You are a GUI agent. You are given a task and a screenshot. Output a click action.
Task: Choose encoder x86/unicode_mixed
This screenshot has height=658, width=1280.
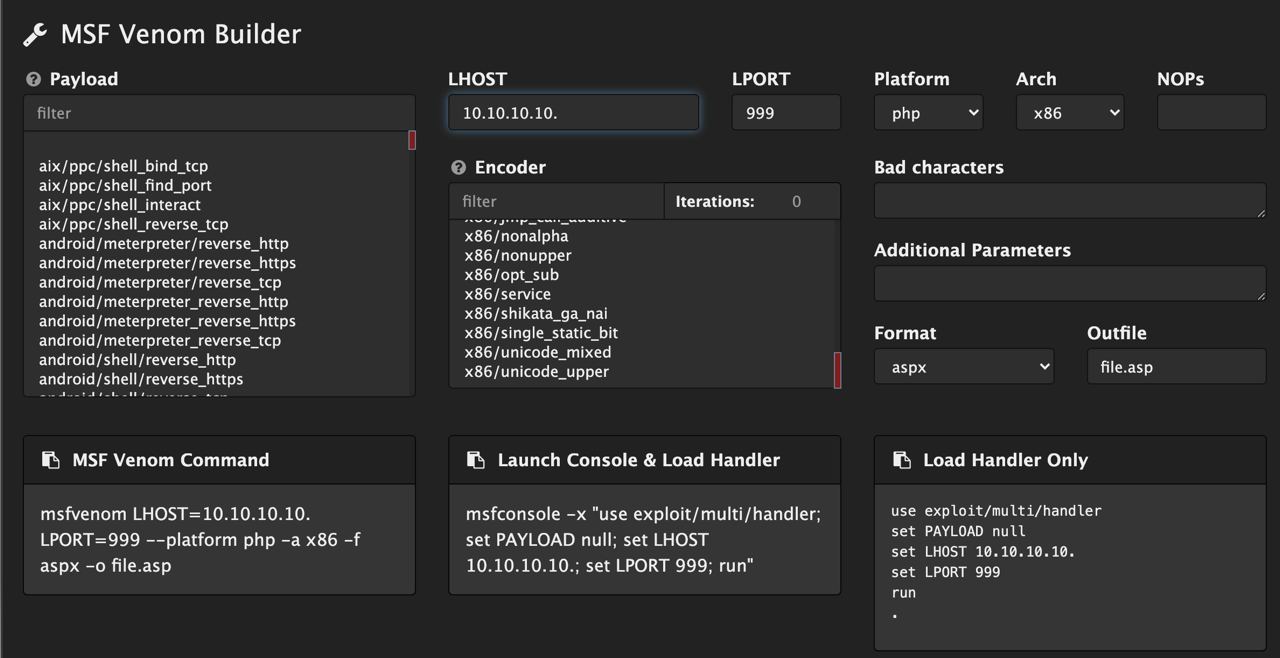[537, 352]
